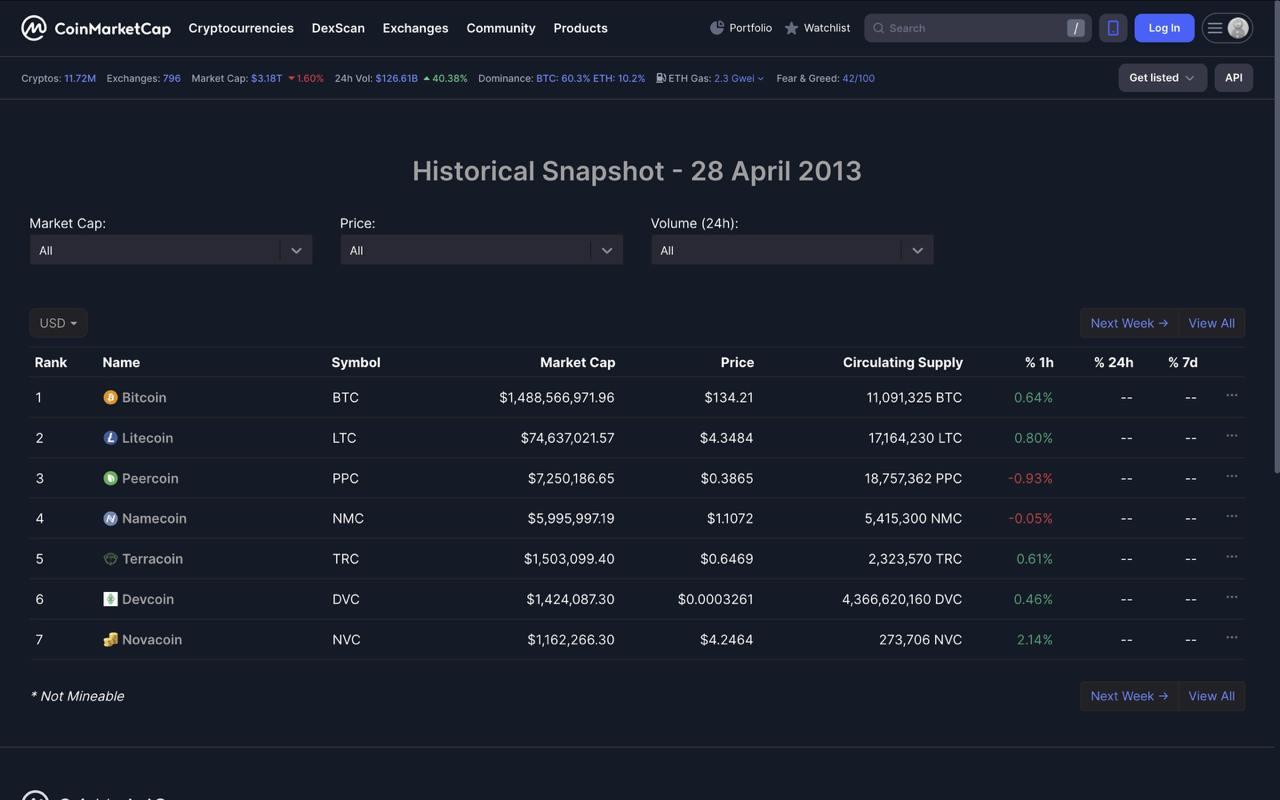The image size is (1280, 800).
Task: Click the Namecoin coin icon
Action: (x=111, y=518)
